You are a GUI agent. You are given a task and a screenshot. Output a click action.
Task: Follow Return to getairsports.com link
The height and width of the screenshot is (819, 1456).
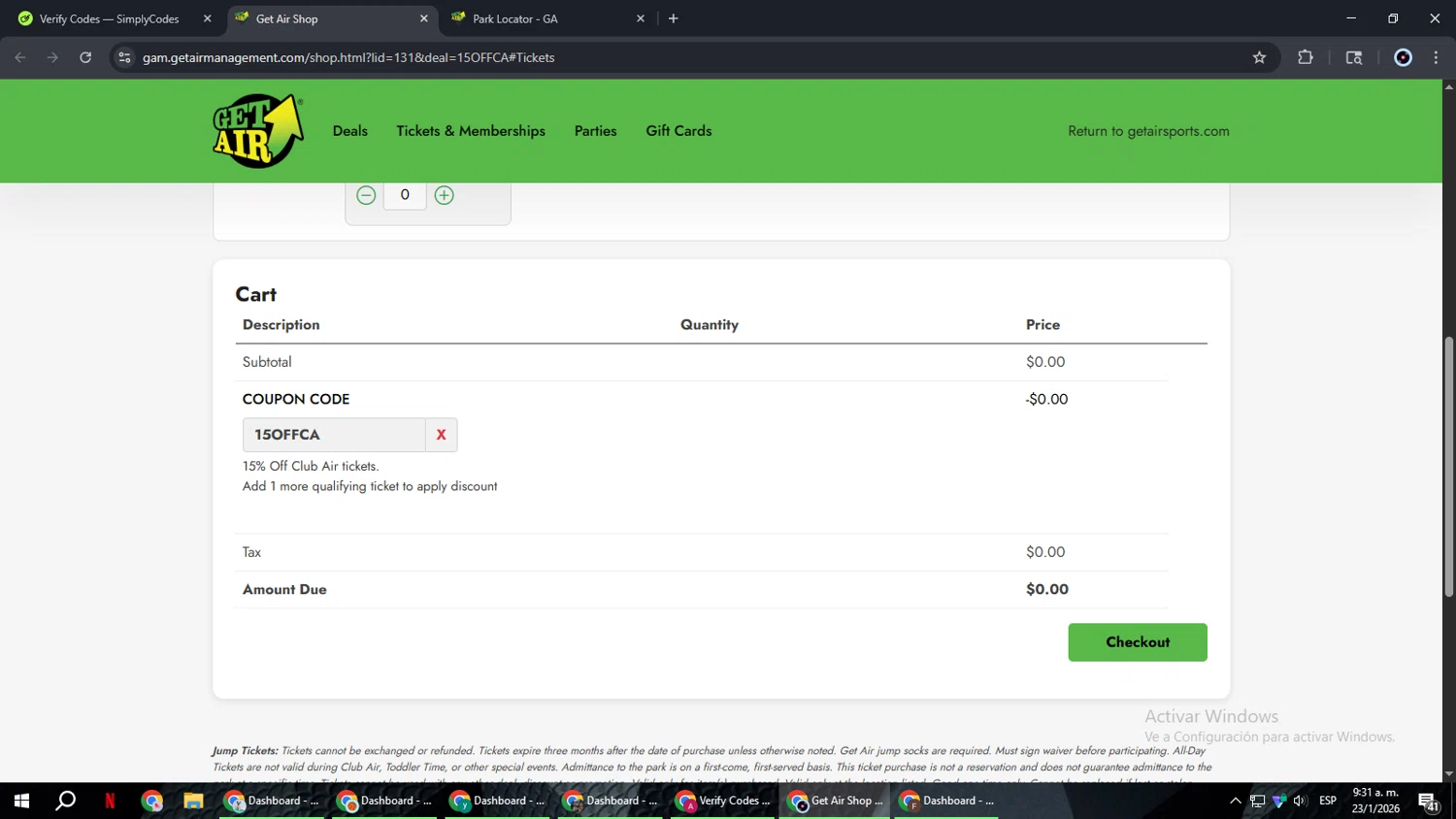[1148, 131]
